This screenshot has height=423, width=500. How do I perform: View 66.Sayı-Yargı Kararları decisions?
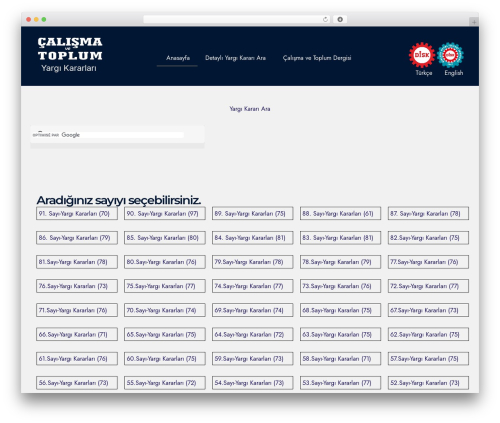(77, 334)
